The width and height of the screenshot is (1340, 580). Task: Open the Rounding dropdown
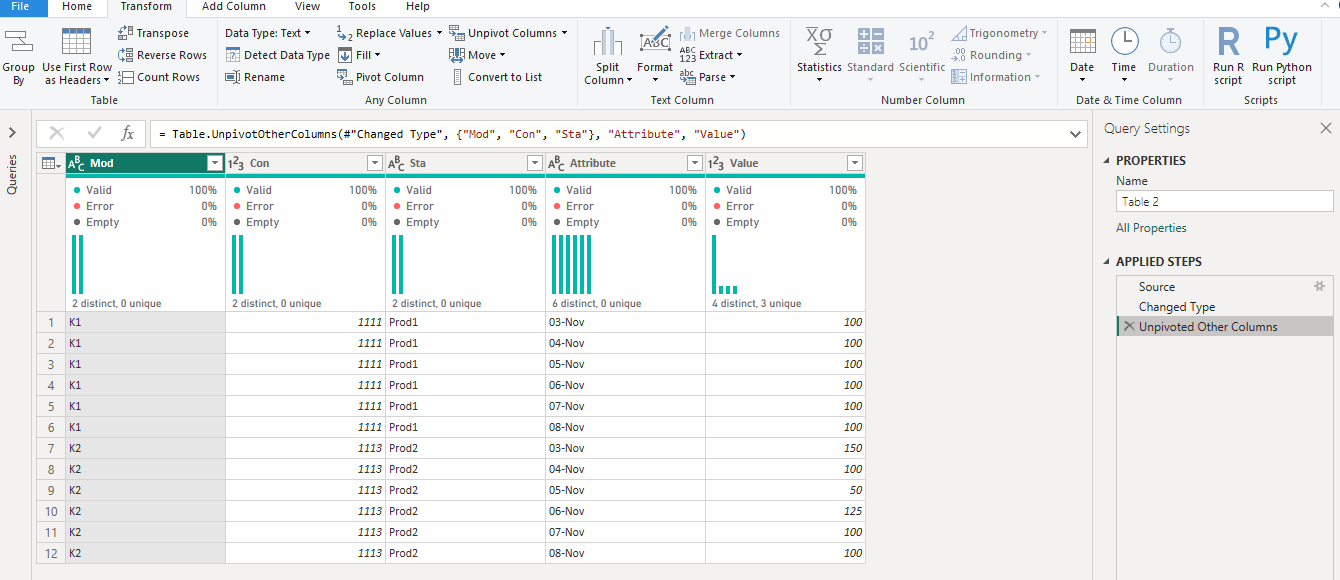pyautogui.click(x=994, y=55)
